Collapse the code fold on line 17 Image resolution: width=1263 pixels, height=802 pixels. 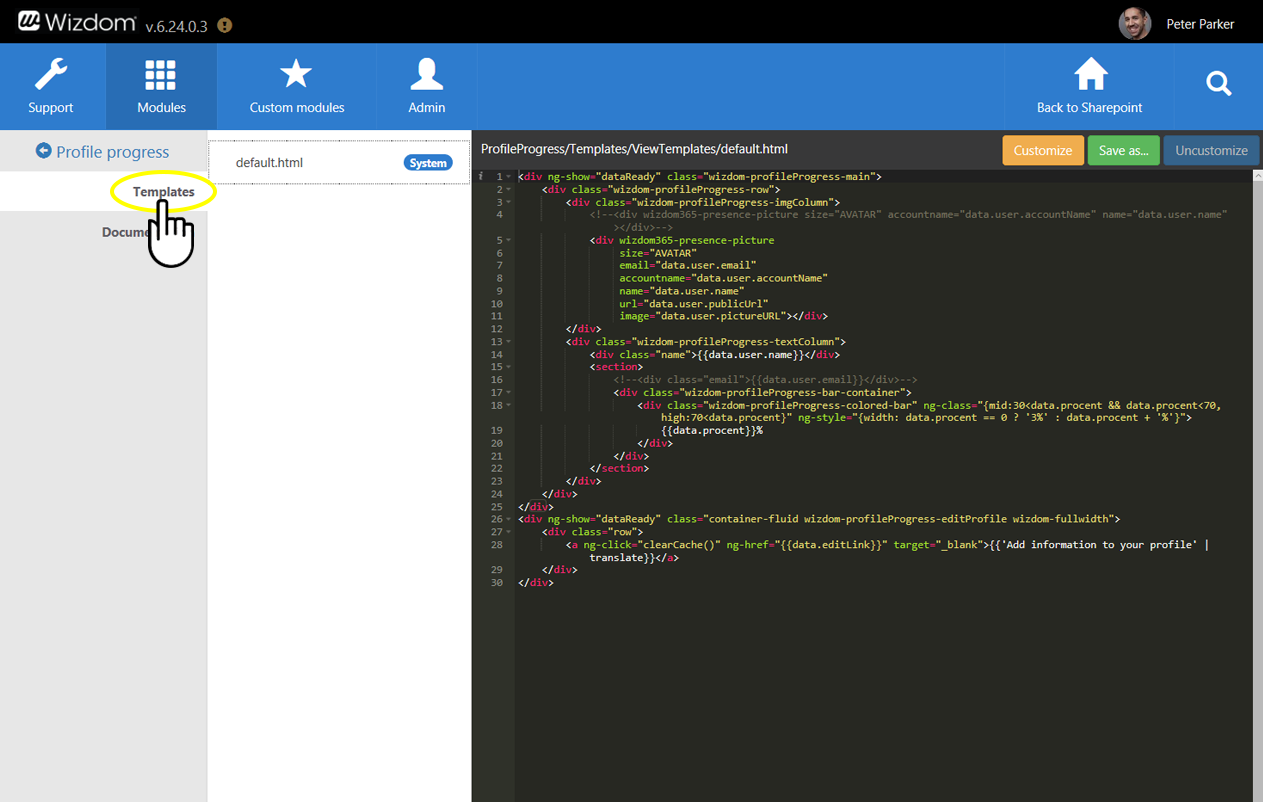coord(509,393)
